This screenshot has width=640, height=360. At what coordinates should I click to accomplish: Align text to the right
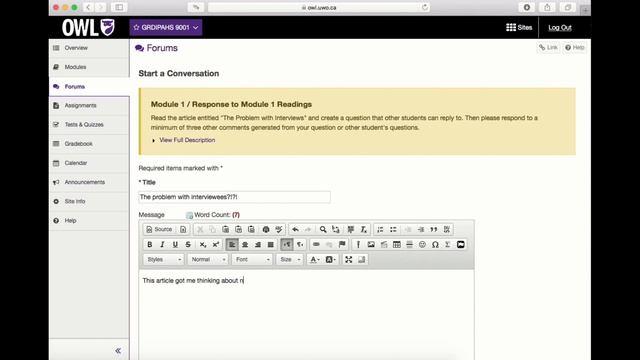[258, 244]
